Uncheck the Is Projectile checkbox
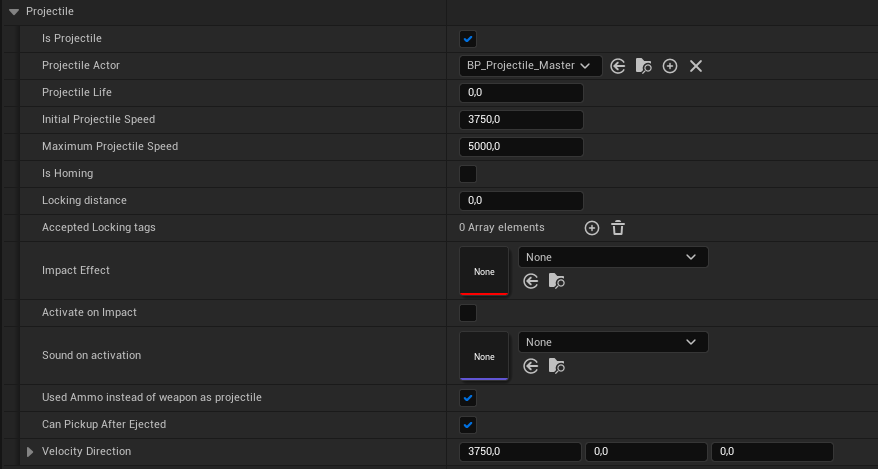This screenshot has width=878, height=469. [x=468, y=39]
